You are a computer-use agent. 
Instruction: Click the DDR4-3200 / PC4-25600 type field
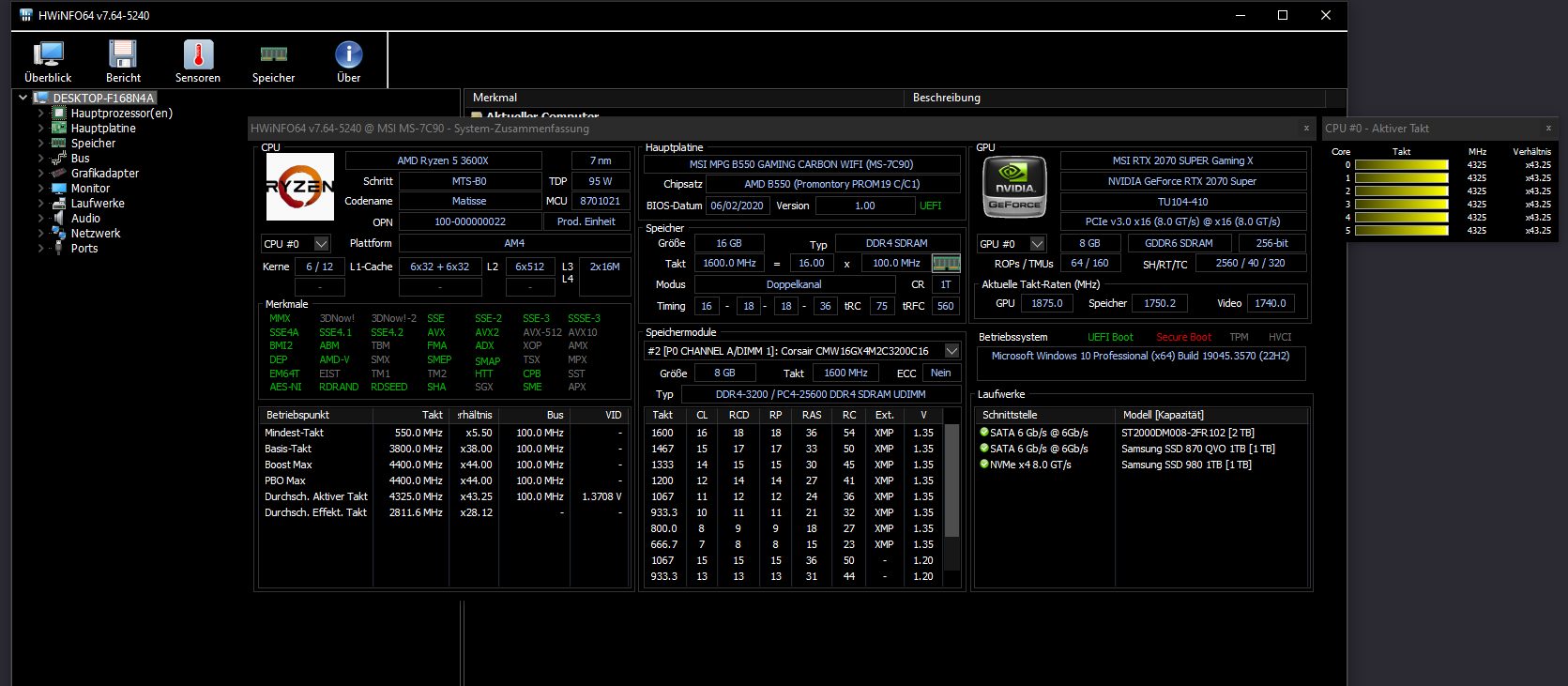(x=820, y=394)
